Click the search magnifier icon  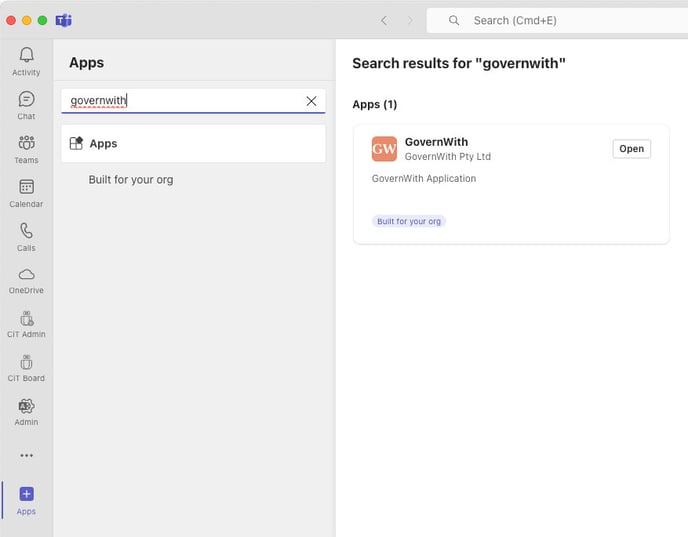tap(454, 20)
